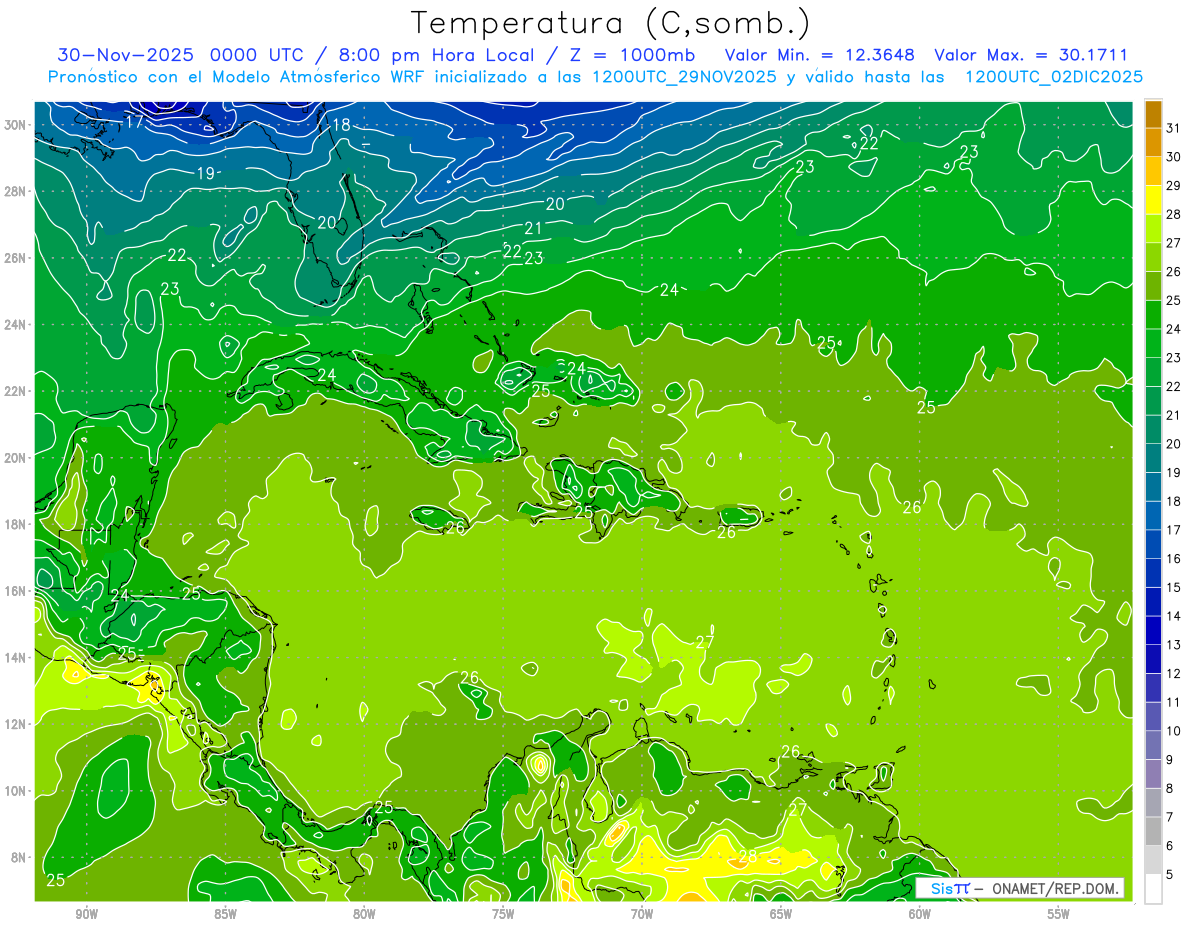Click the '90W' longitude axis label
This screenshot has width=1200, height=927.
coord(86,914)
